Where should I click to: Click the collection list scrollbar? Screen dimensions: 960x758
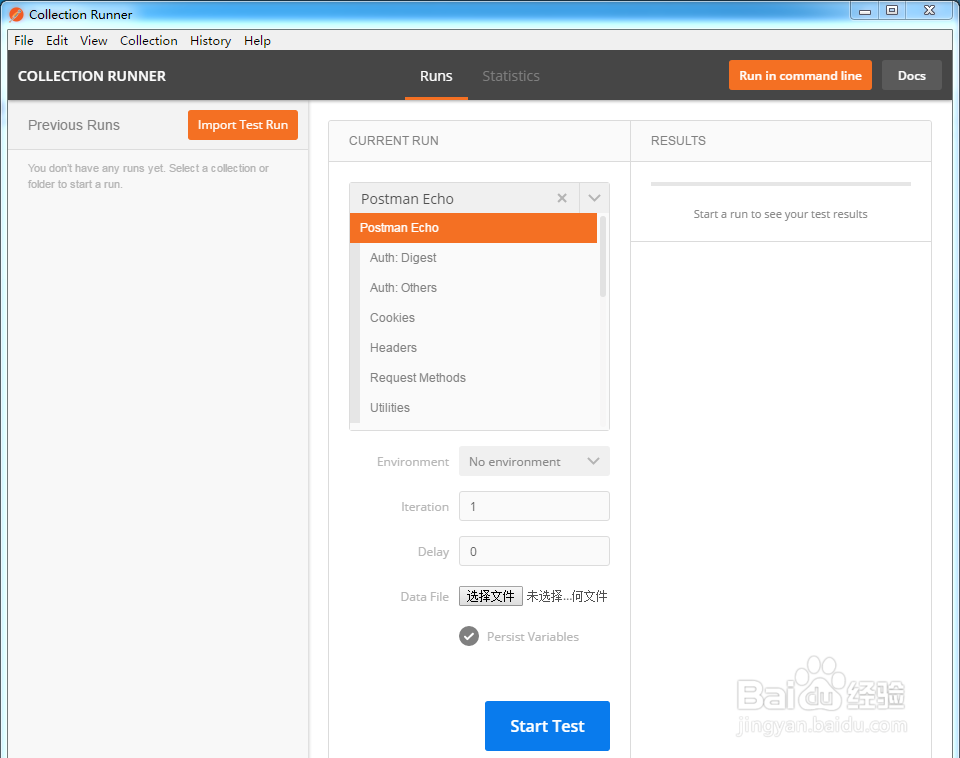[x=603, y=256]
